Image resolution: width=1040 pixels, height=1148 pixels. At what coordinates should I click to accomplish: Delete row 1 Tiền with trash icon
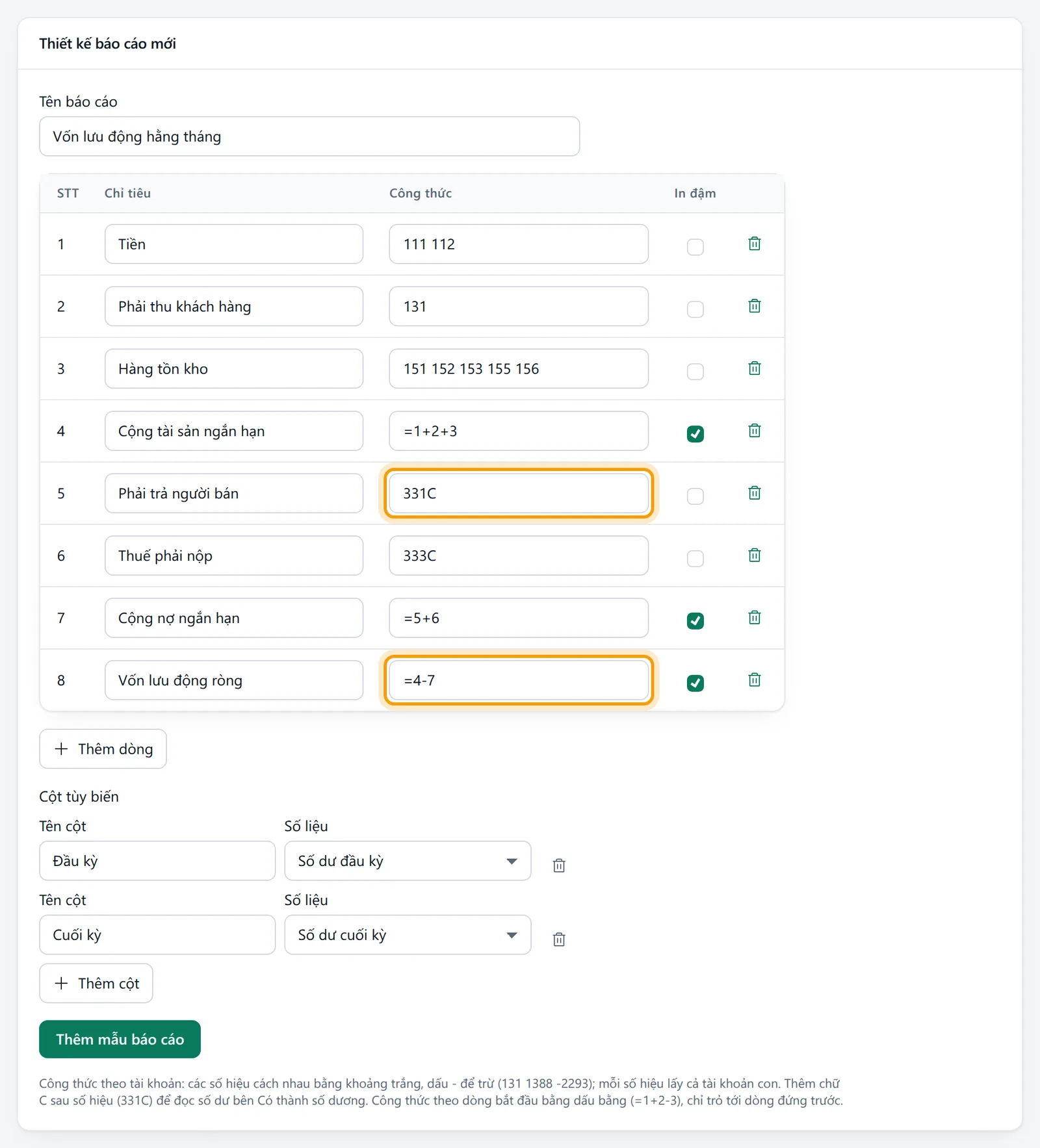coord(754,244)
